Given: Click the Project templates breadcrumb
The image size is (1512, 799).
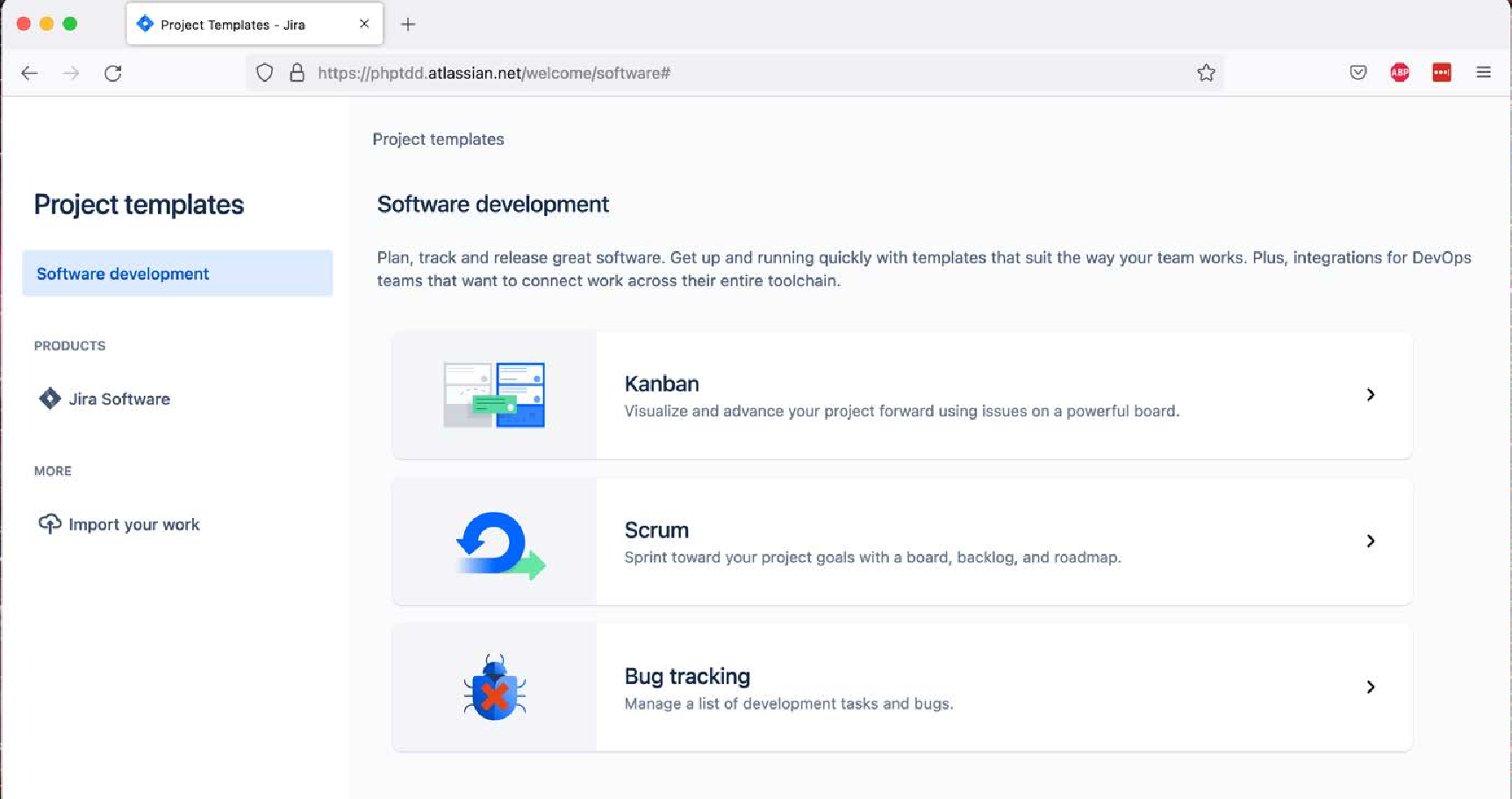Looking at the screenshot, I should pos(438,139).
